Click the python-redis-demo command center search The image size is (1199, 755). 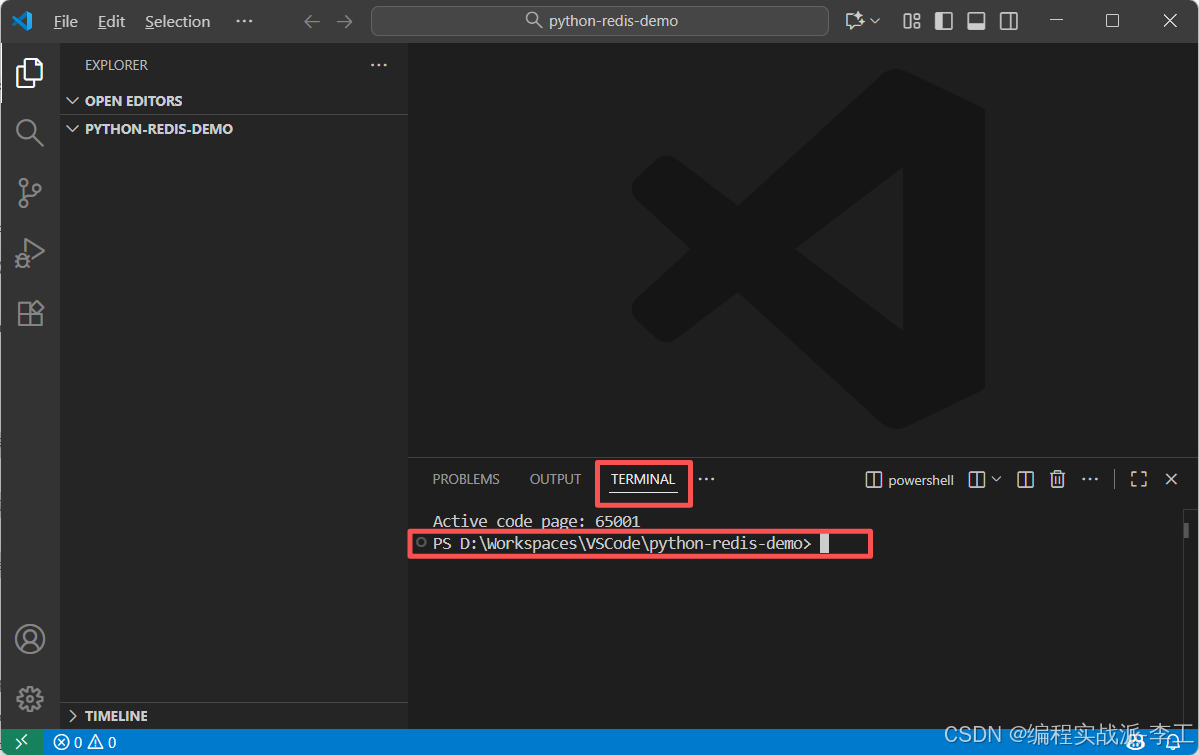pyautogui.click(x=600, y=21)
